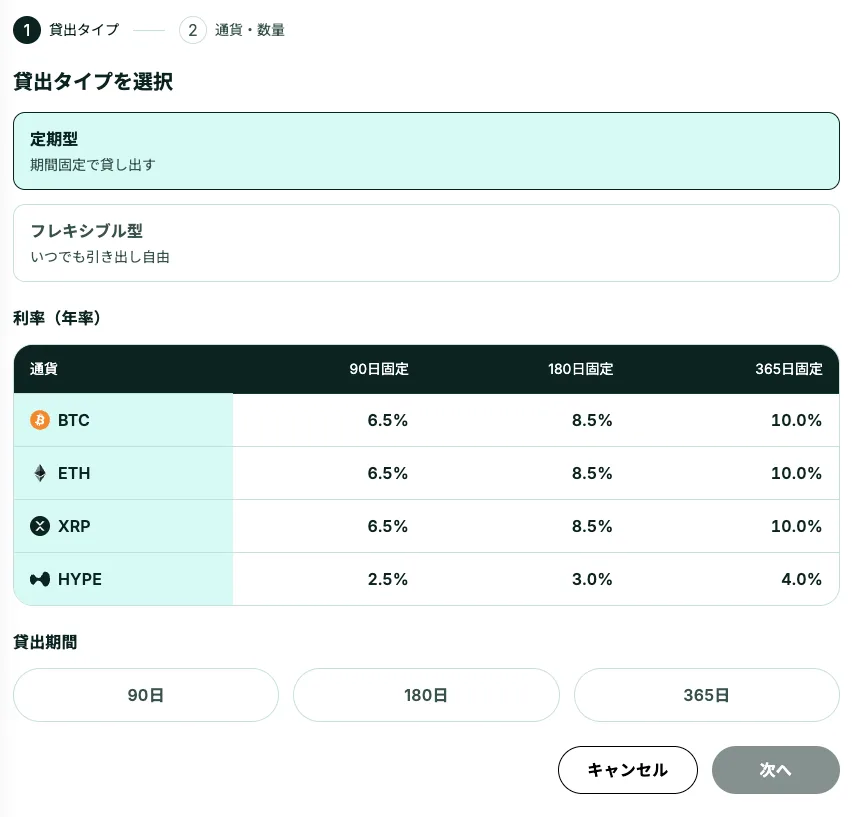Click HYPE 90-day rate 2.5%
The image size is (856, 817).
point(388,579)
